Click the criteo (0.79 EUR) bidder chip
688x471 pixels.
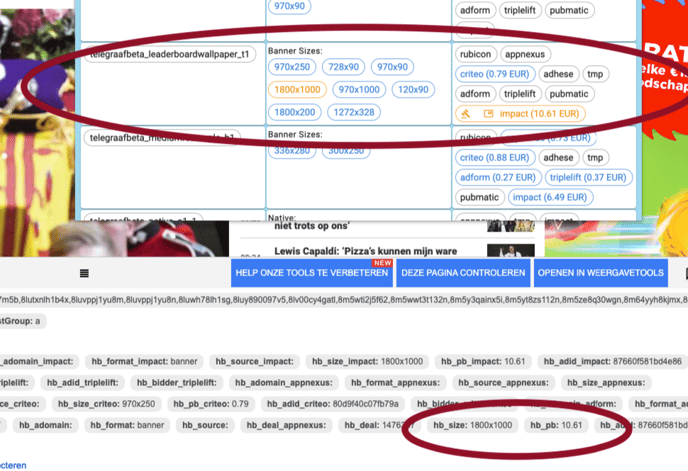point(494,74)
